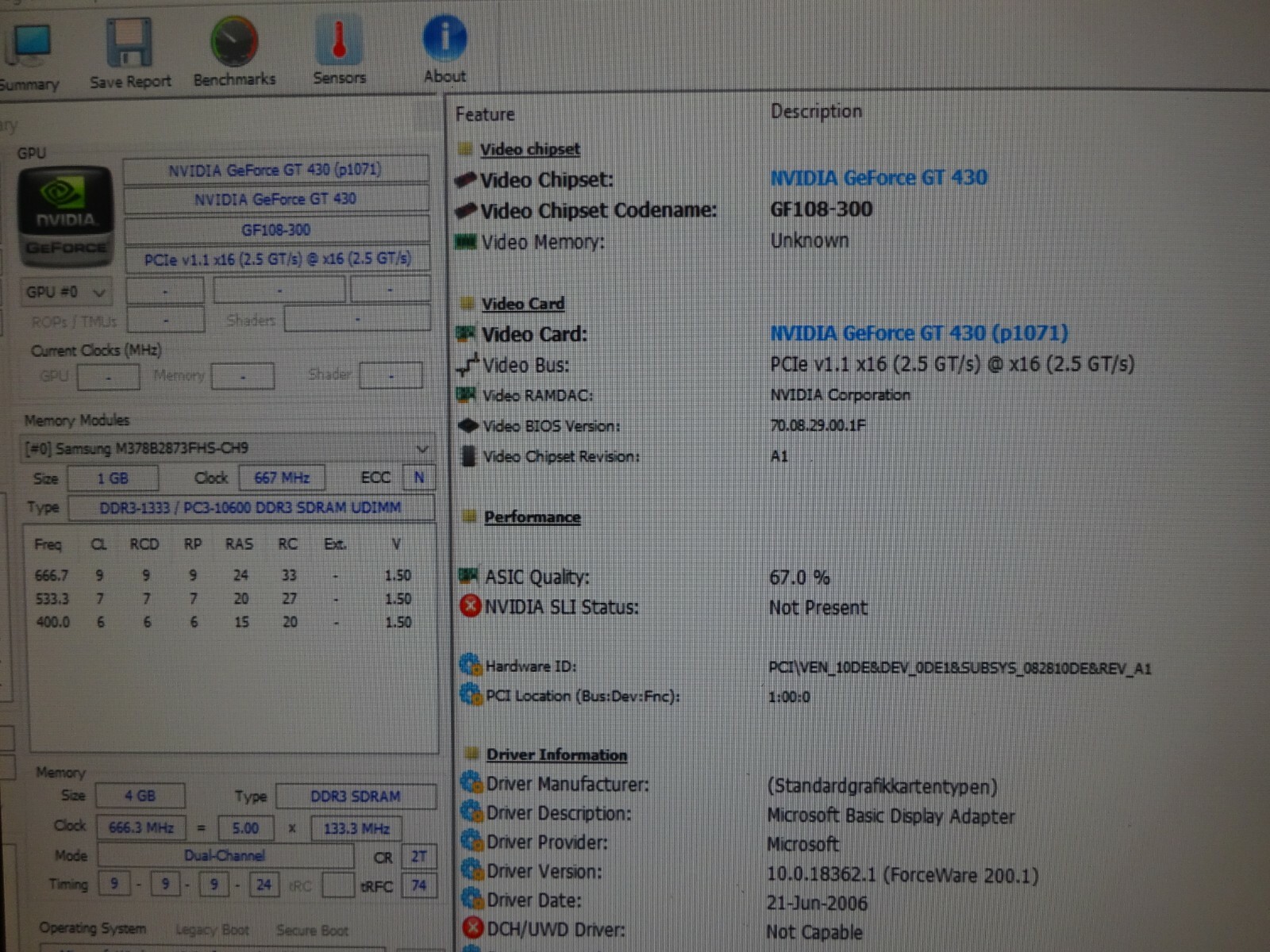This screenshot has height=952, width=1270.
Task: Click the module Clock 667 MHz field
Action: click(282, 478)
